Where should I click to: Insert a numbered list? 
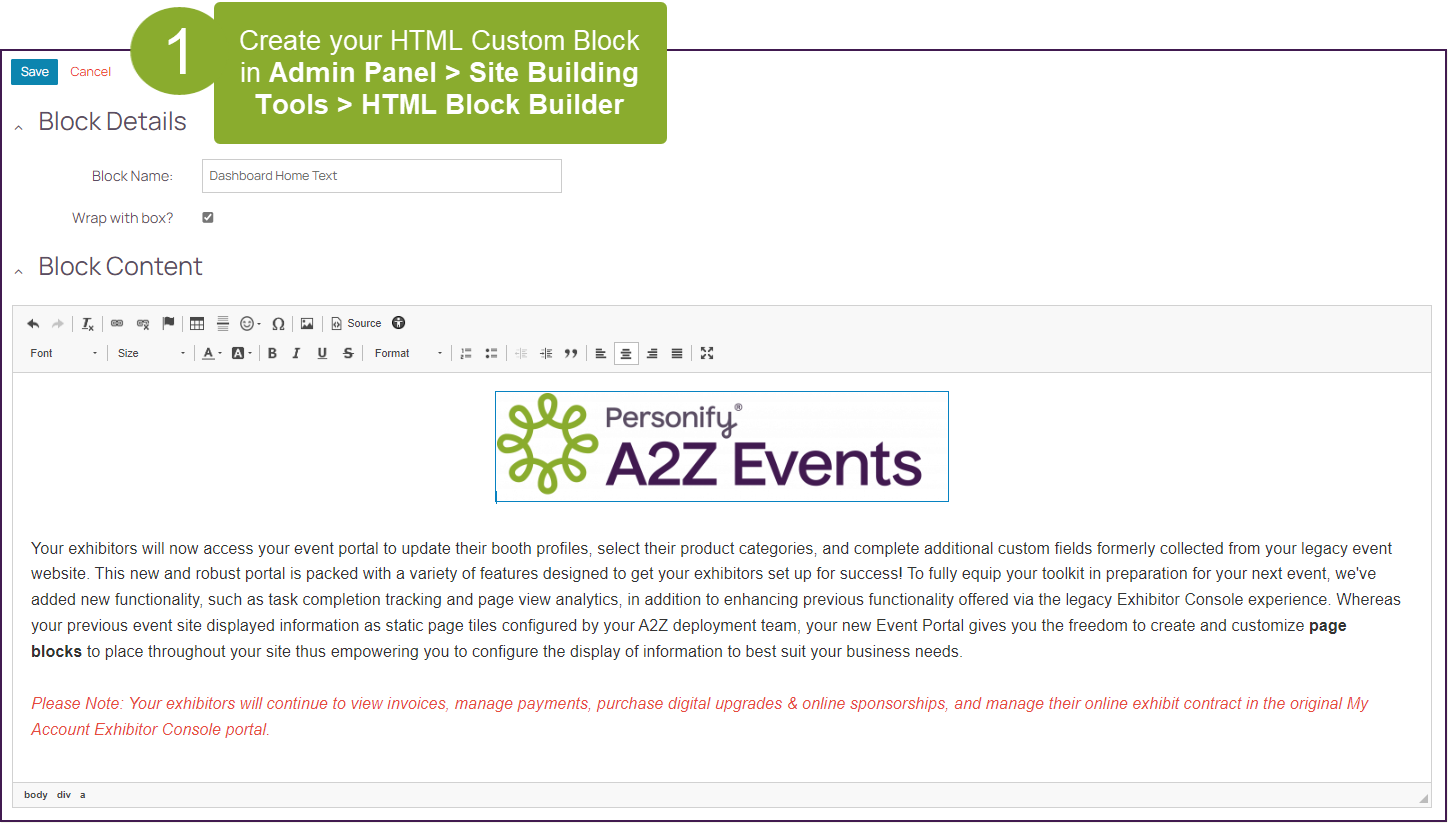[x=465, y=354]
